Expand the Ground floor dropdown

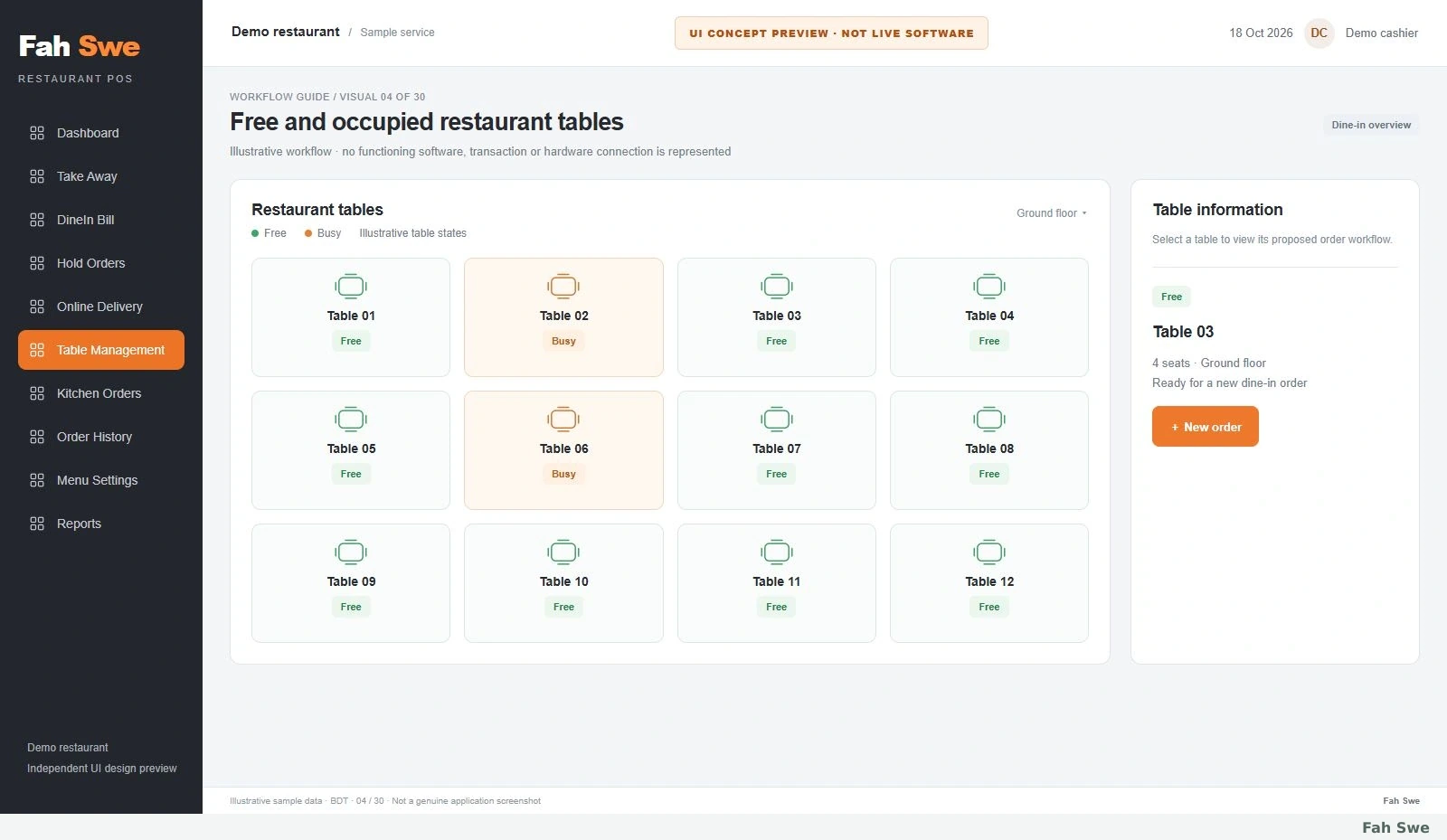[1052, 213]
